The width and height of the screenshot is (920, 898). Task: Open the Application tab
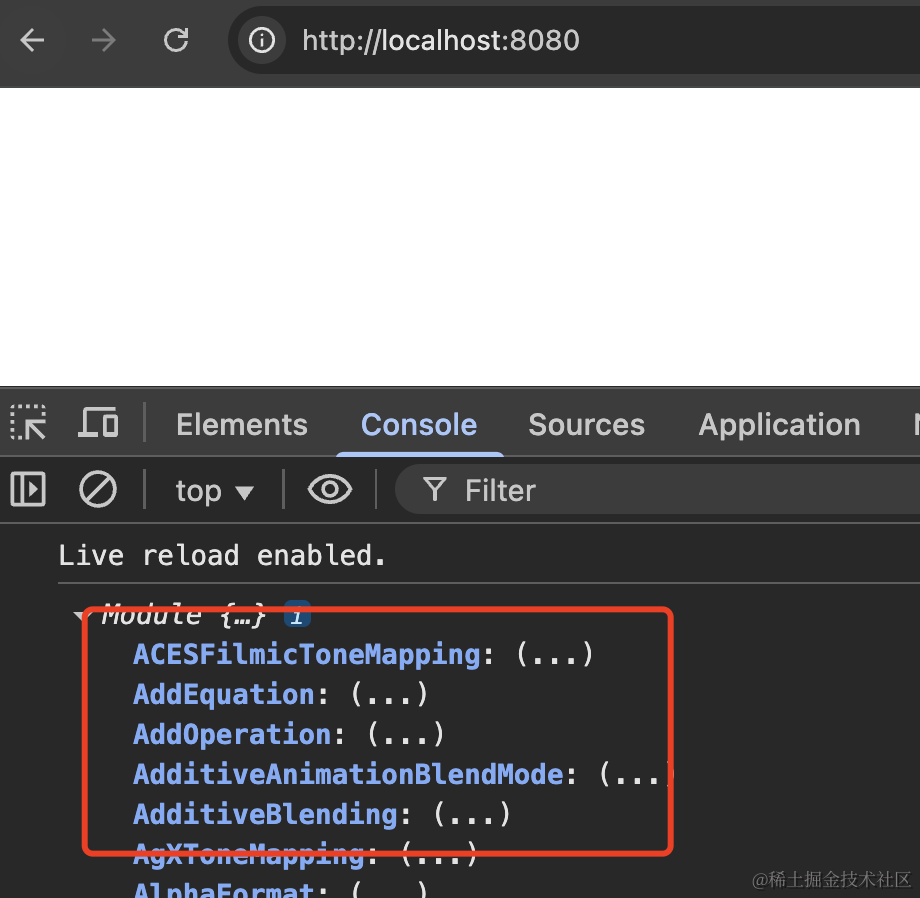pyautogui.click(x=779, y=425)
